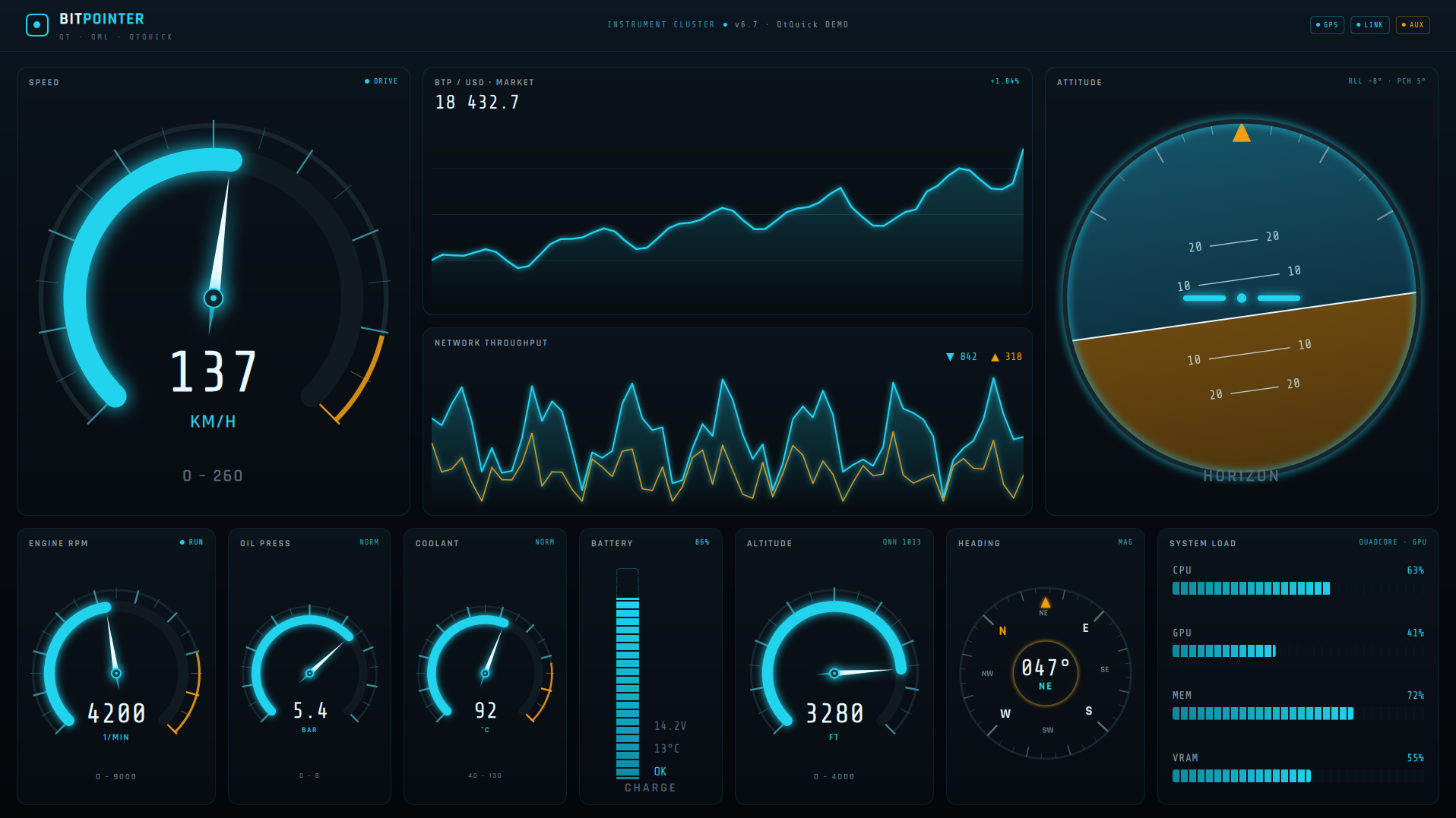Click the 'QNH 1013' label

pos(901,542)
